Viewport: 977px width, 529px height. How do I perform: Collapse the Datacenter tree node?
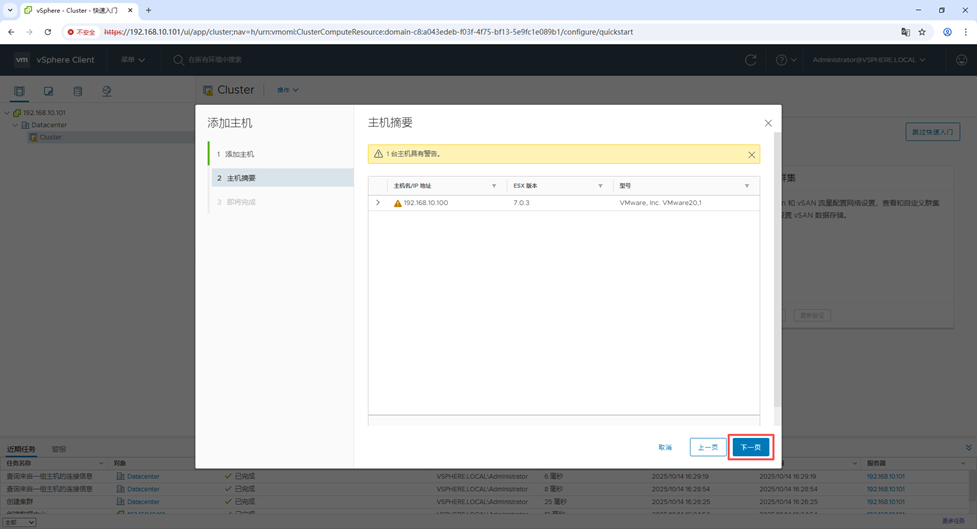15,125
